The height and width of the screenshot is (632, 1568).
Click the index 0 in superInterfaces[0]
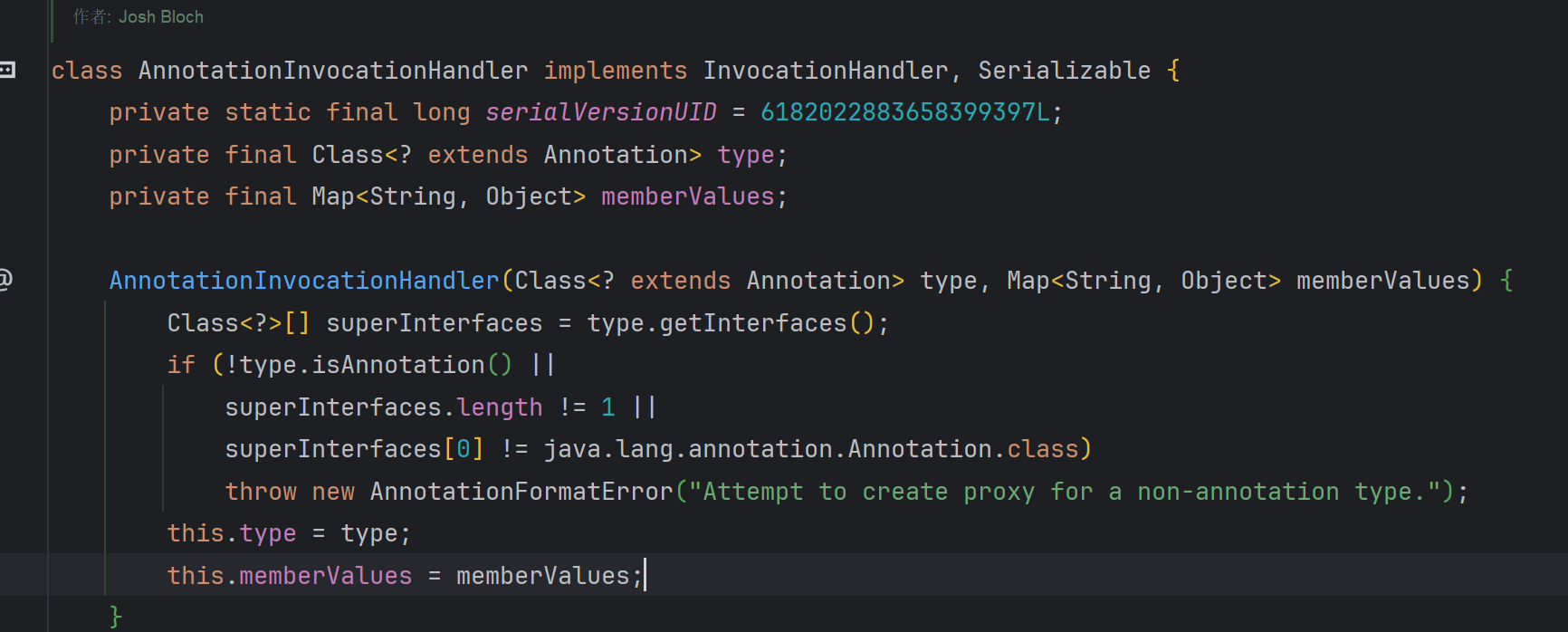point(463,449)
